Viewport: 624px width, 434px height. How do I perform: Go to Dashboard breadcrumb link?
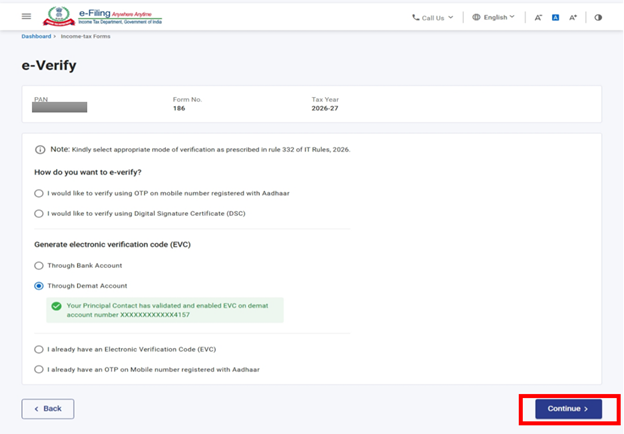click(x=38, y=36)
